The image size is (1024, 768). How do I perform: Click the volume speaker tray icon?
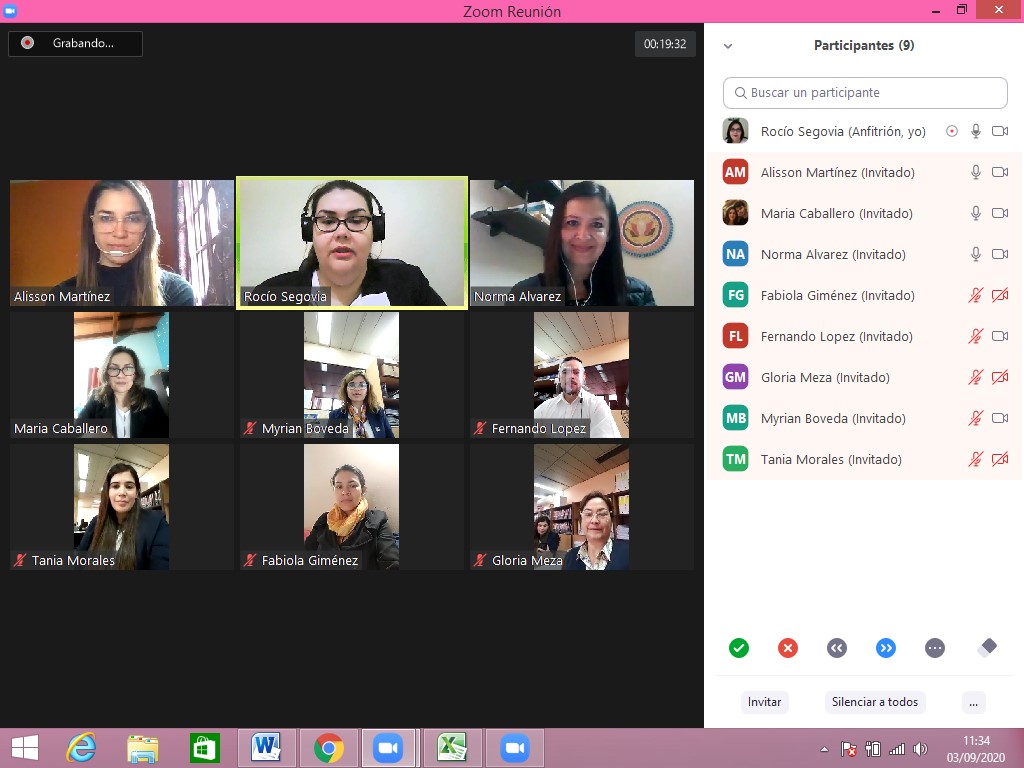tap(920, 749)
